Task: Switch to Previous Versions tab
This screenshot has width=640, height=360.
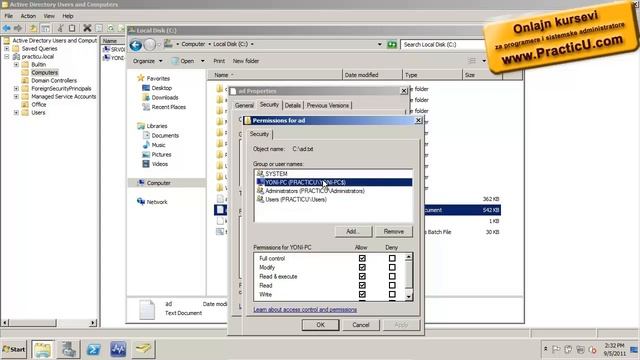Action: tap(328, 105)
